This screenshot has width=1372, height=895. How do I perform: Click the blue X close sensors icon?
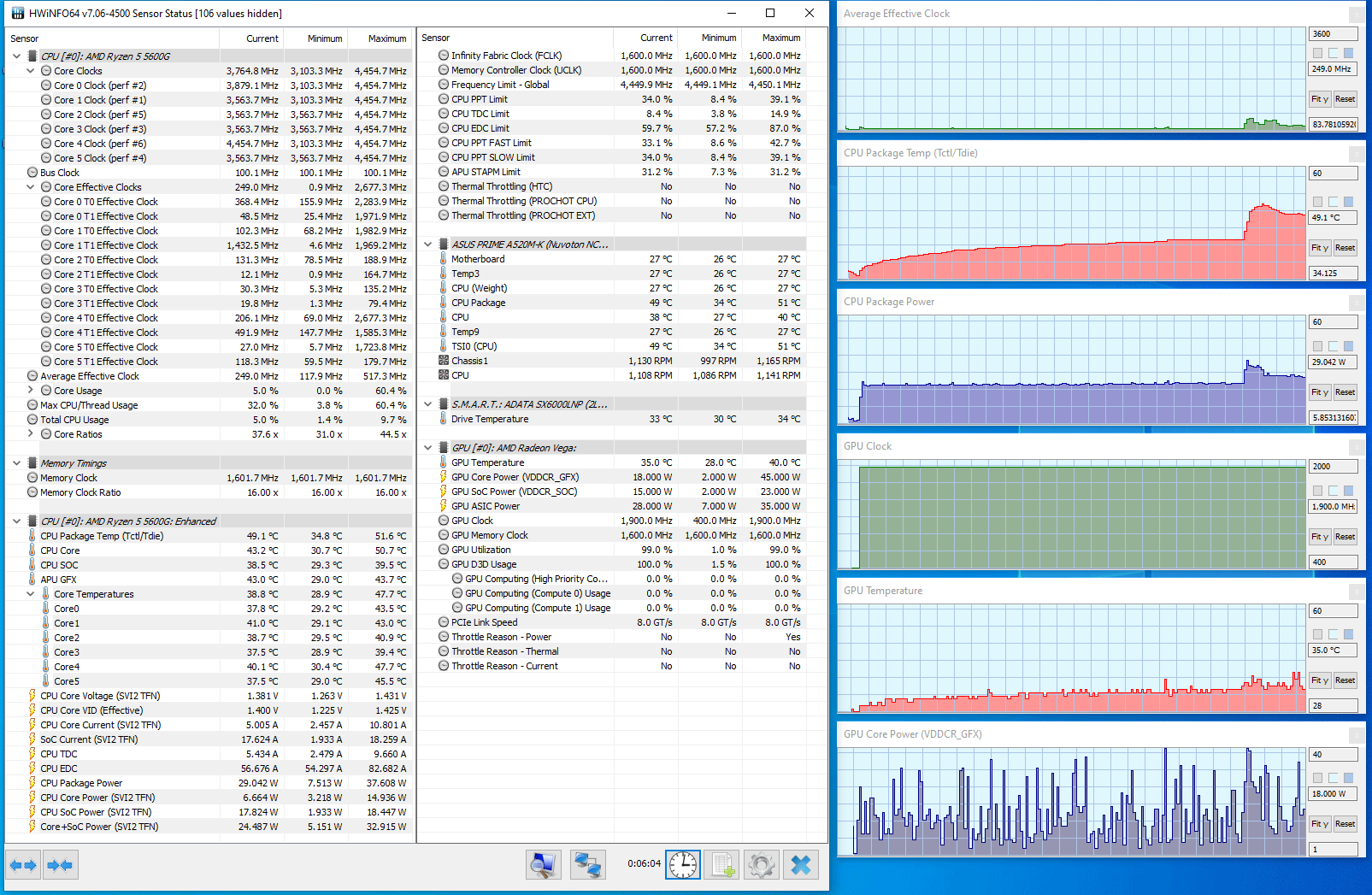[x=801, y=865]
